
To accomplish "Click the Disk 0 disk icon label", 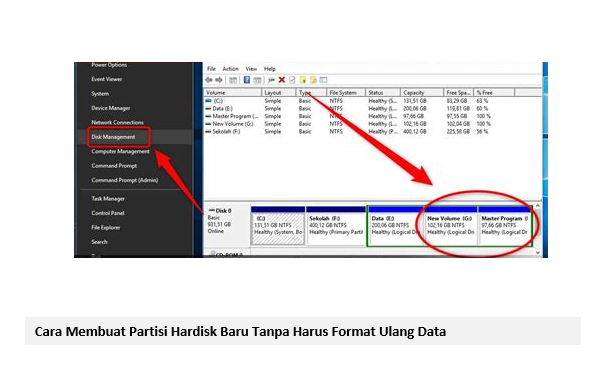I will tap(220, 210).
